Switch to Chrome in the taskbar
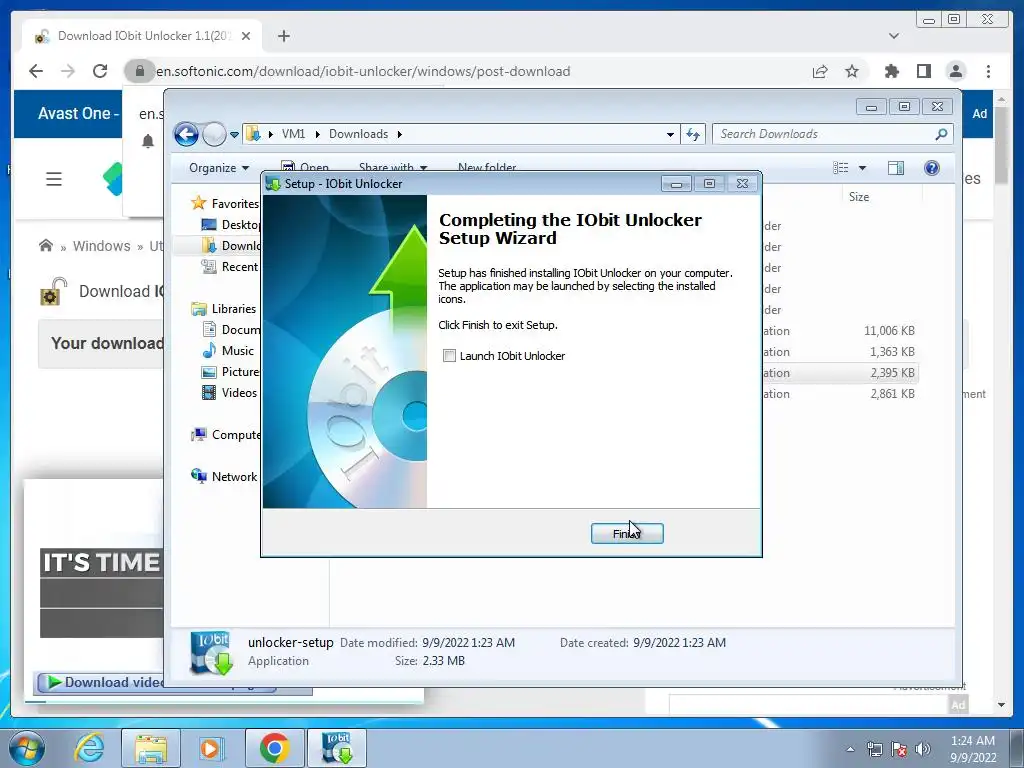 [x=274, y=748]
